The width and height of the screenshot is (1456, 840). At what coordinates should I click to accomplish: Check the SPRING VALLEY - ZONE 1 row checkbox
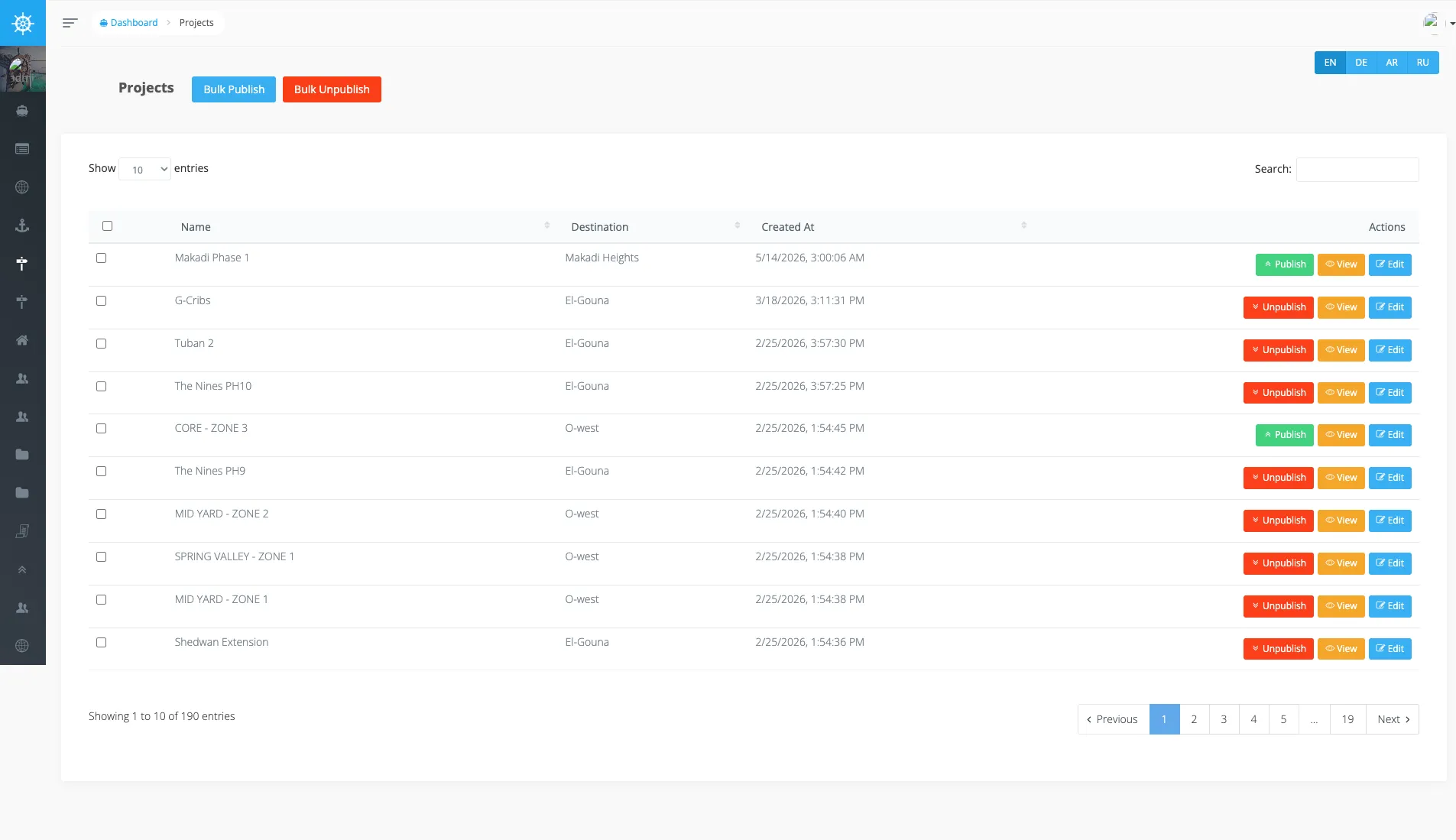click(x=101, y=556)
